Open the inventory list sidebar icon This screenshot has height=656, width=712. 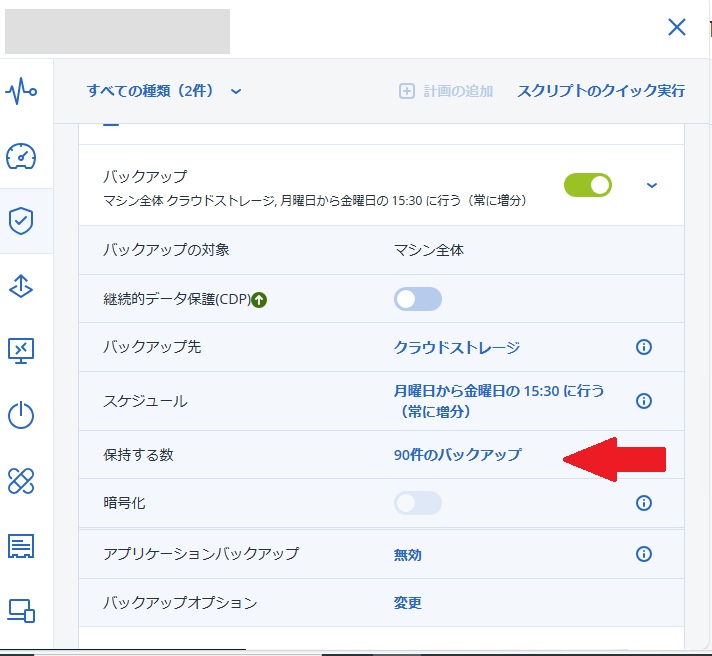tap(21, 546)
